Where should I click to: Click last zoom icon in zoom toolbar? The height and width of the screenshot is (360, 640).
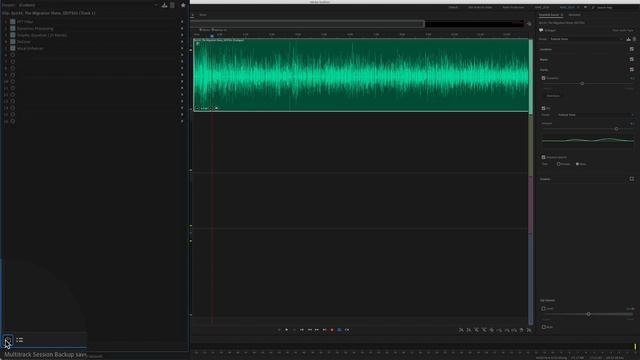point(529,330)
